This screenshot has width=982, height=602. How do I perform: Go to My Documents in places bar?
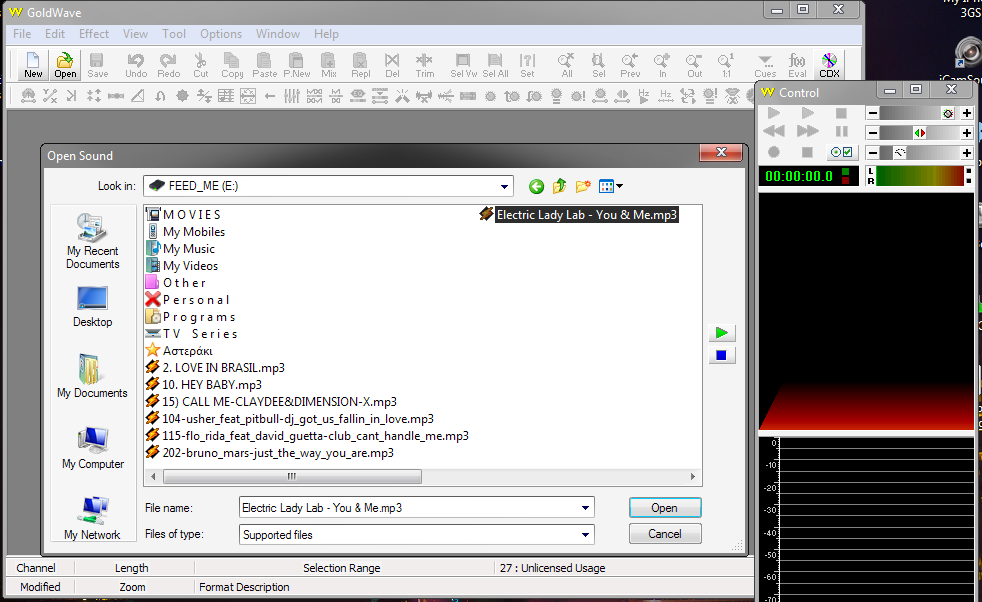pyautogui.click(x=92, y=376)
